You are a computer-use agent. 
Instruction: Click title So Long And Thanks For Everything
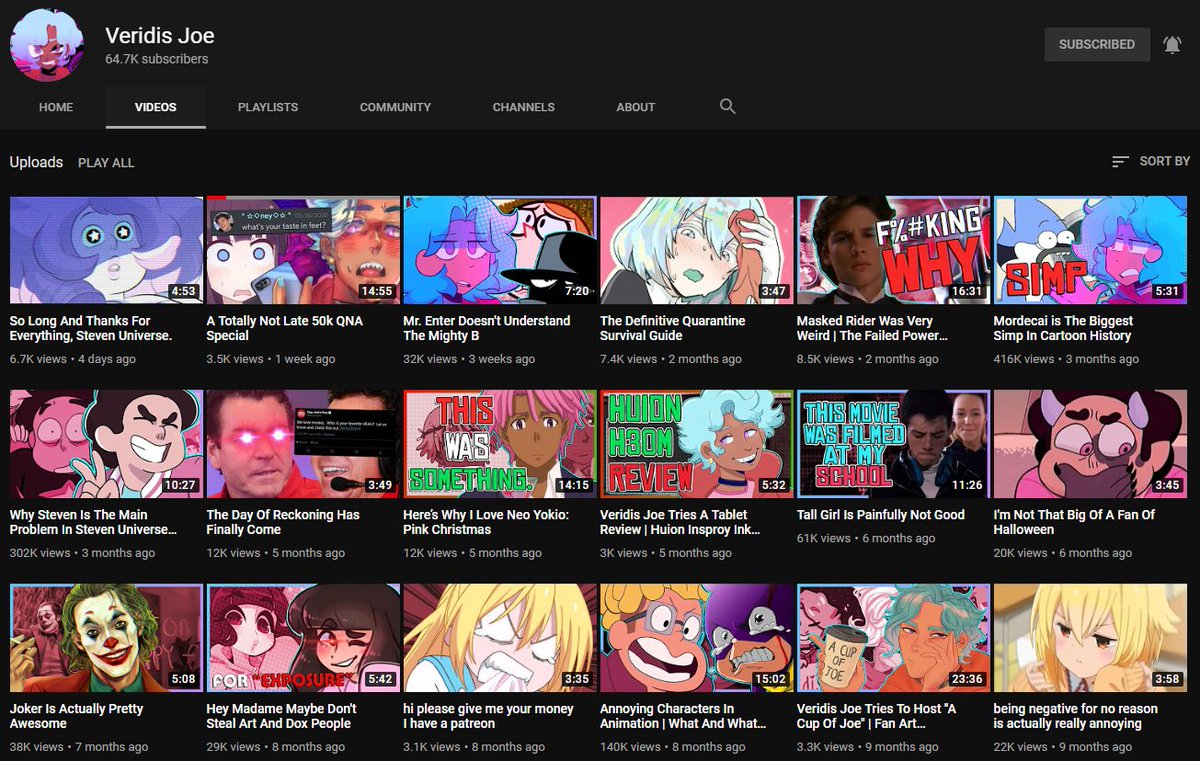point(91,328)
